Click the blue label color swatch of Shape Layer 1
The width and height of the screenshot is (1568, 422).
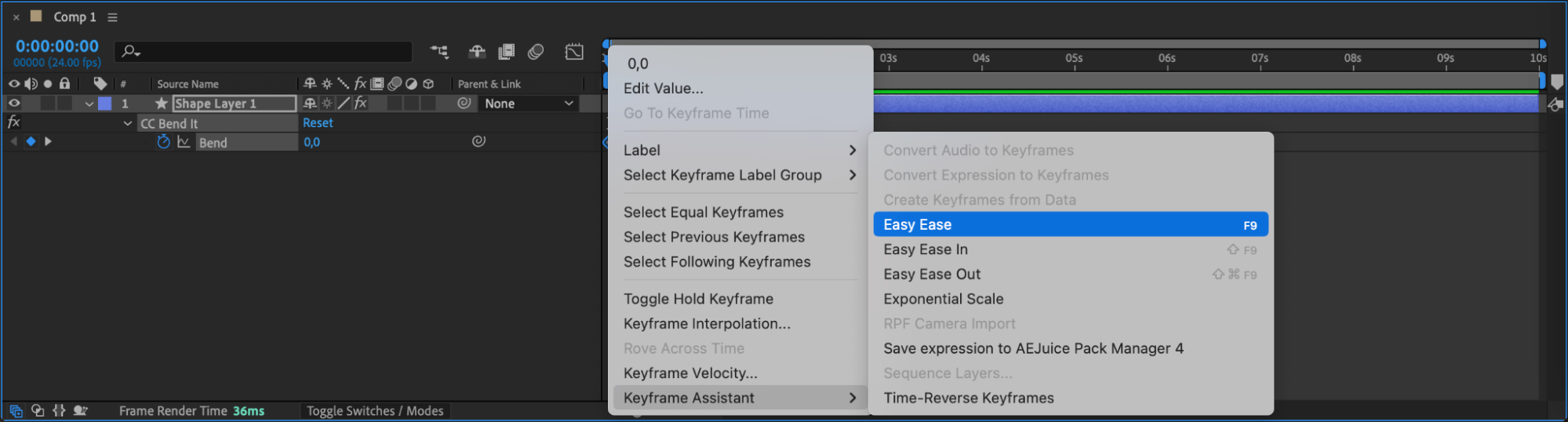[x=104, y=104]
